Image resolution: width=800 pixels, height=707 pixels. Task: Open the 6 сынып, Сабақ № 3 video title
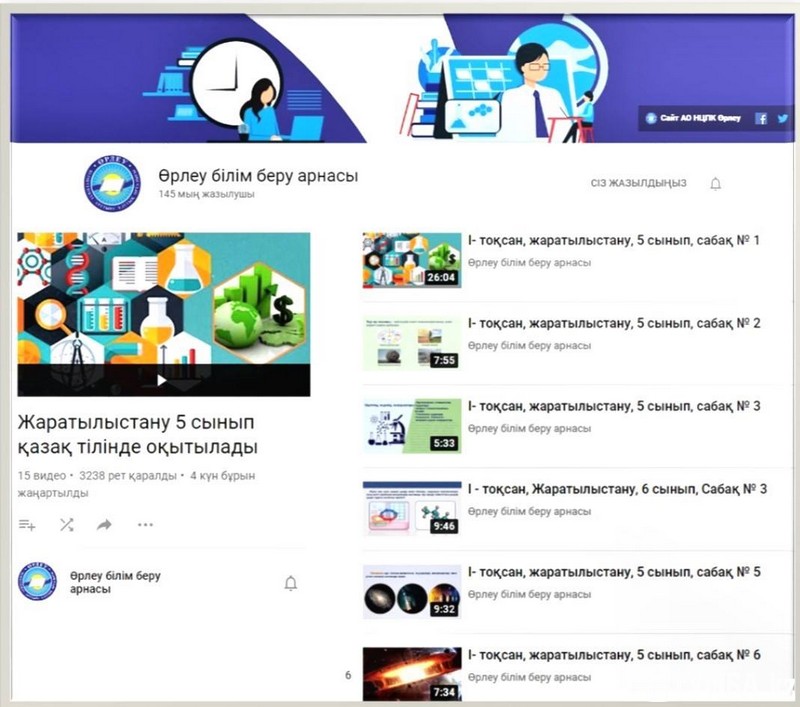pos(617,489)
